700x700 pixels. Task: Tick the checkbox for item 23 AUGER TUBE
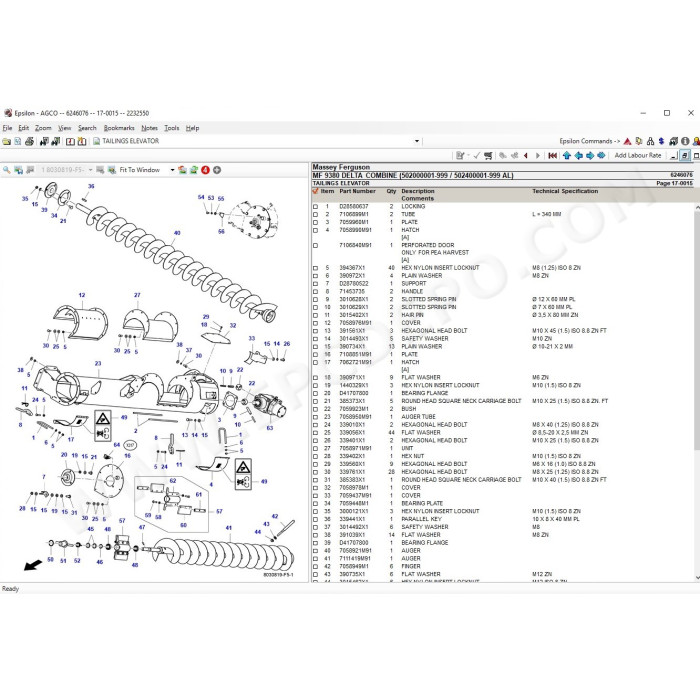point(316,417)
